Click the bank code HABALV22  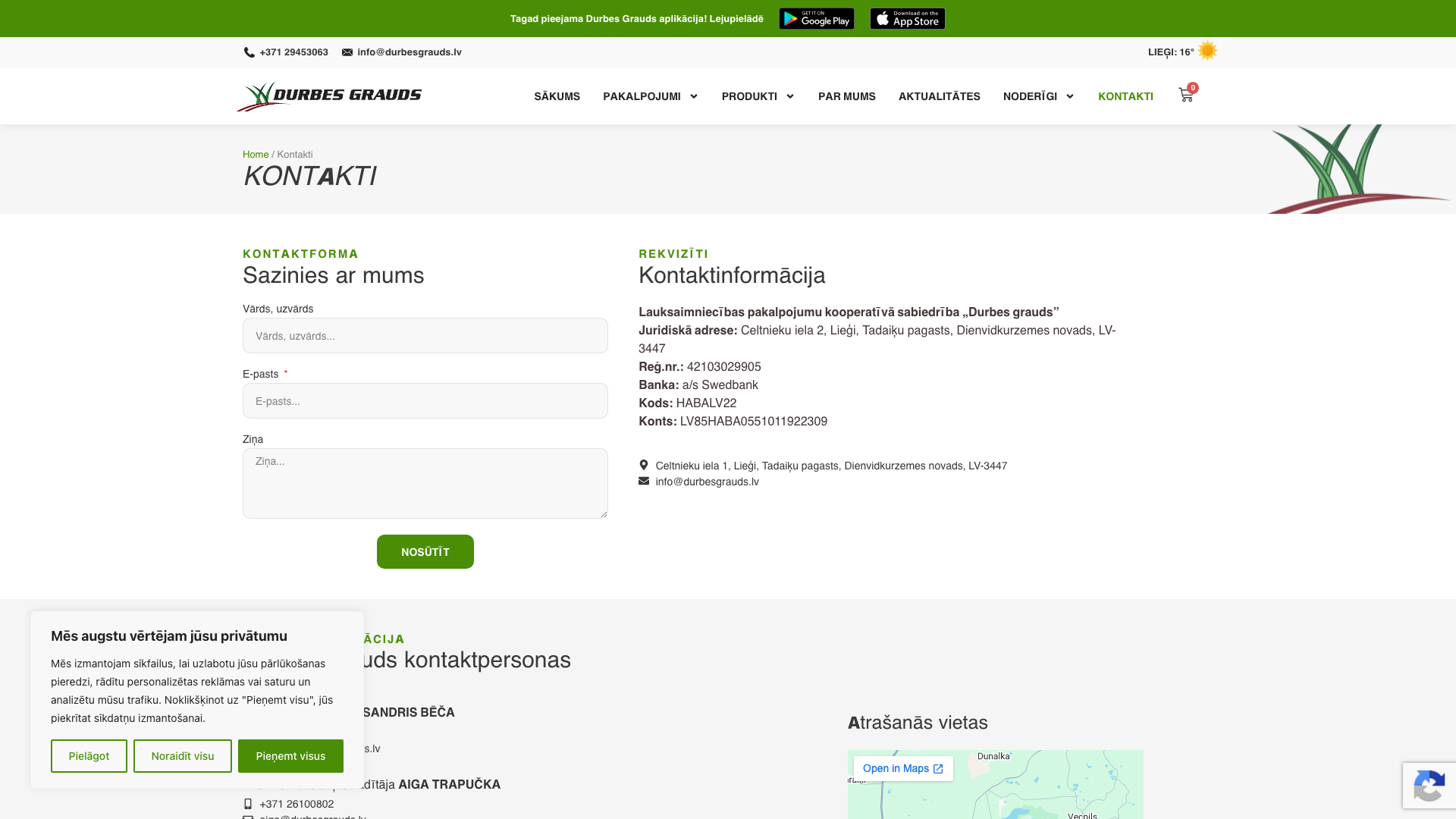706,403
